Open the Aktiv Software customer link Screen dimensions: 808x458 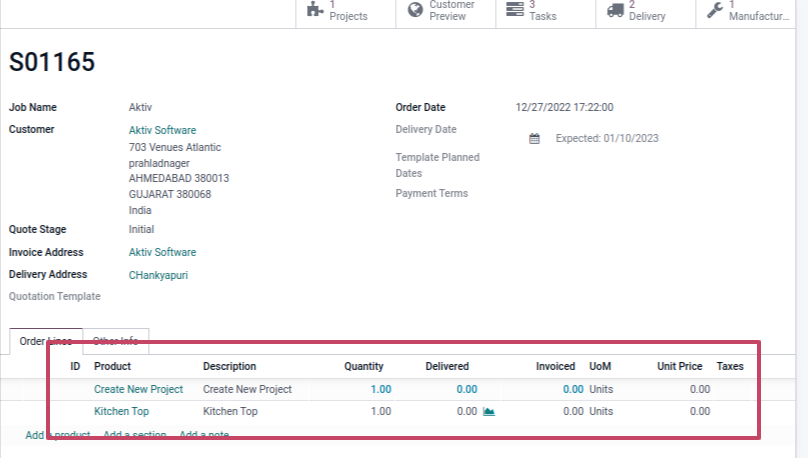(x=162, y=130)
